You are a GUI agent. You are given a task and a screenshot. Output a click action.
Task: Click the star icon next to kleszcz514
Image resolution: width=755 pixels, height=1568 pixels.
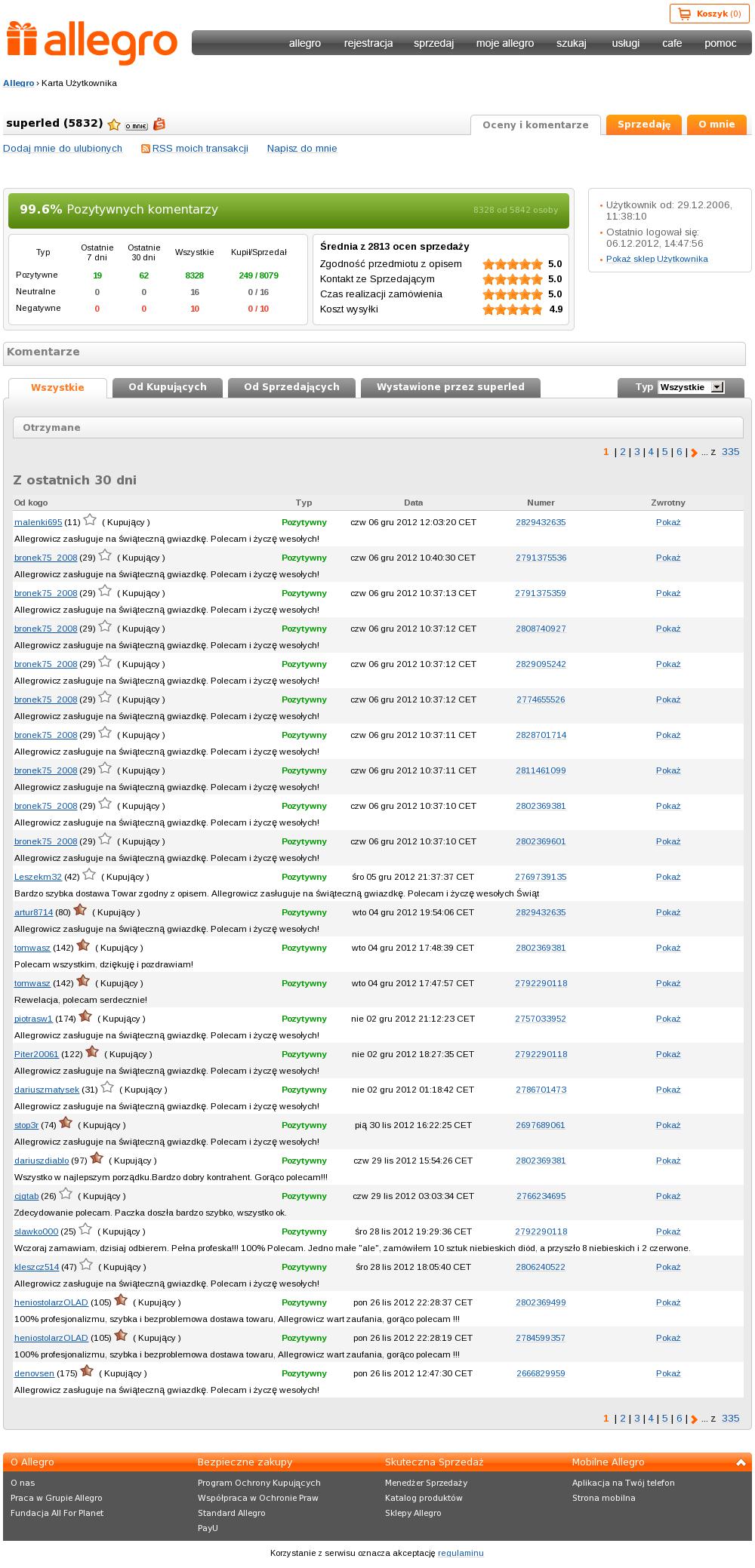[86, 1264]
